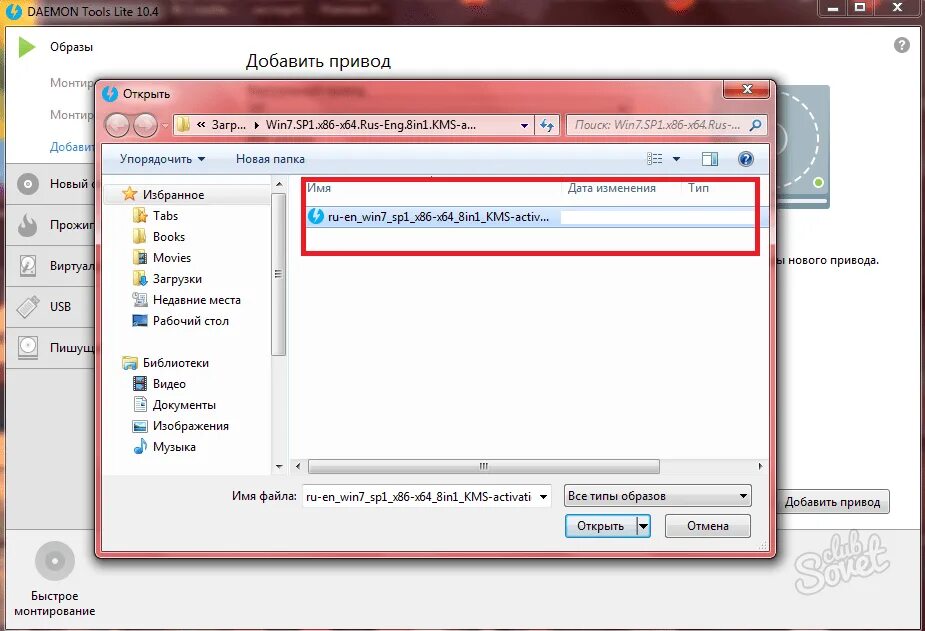Click the Win7.SP1.x86-x64 breadcrumb segment
This screenshot has width=925, height=631.
pyautogui.click(x=370, y=125)
